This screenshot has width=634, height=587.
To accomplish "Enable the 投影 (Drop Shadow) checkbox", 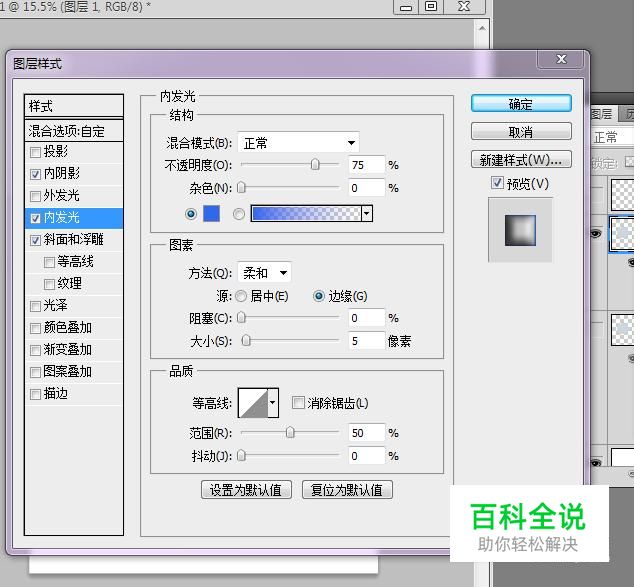I will (x=36, y=152).
